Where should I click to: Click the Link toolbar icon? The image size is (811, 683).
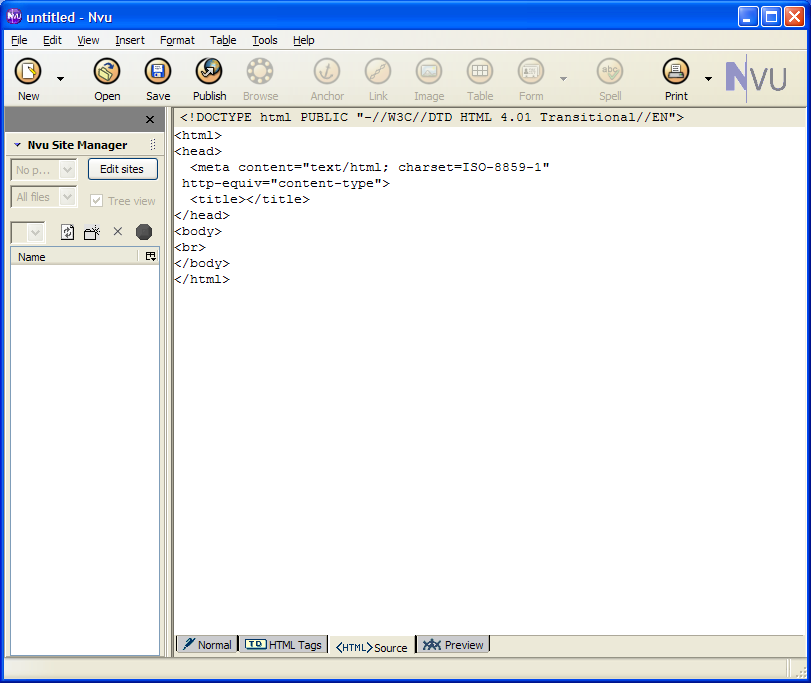click(378, 71)
